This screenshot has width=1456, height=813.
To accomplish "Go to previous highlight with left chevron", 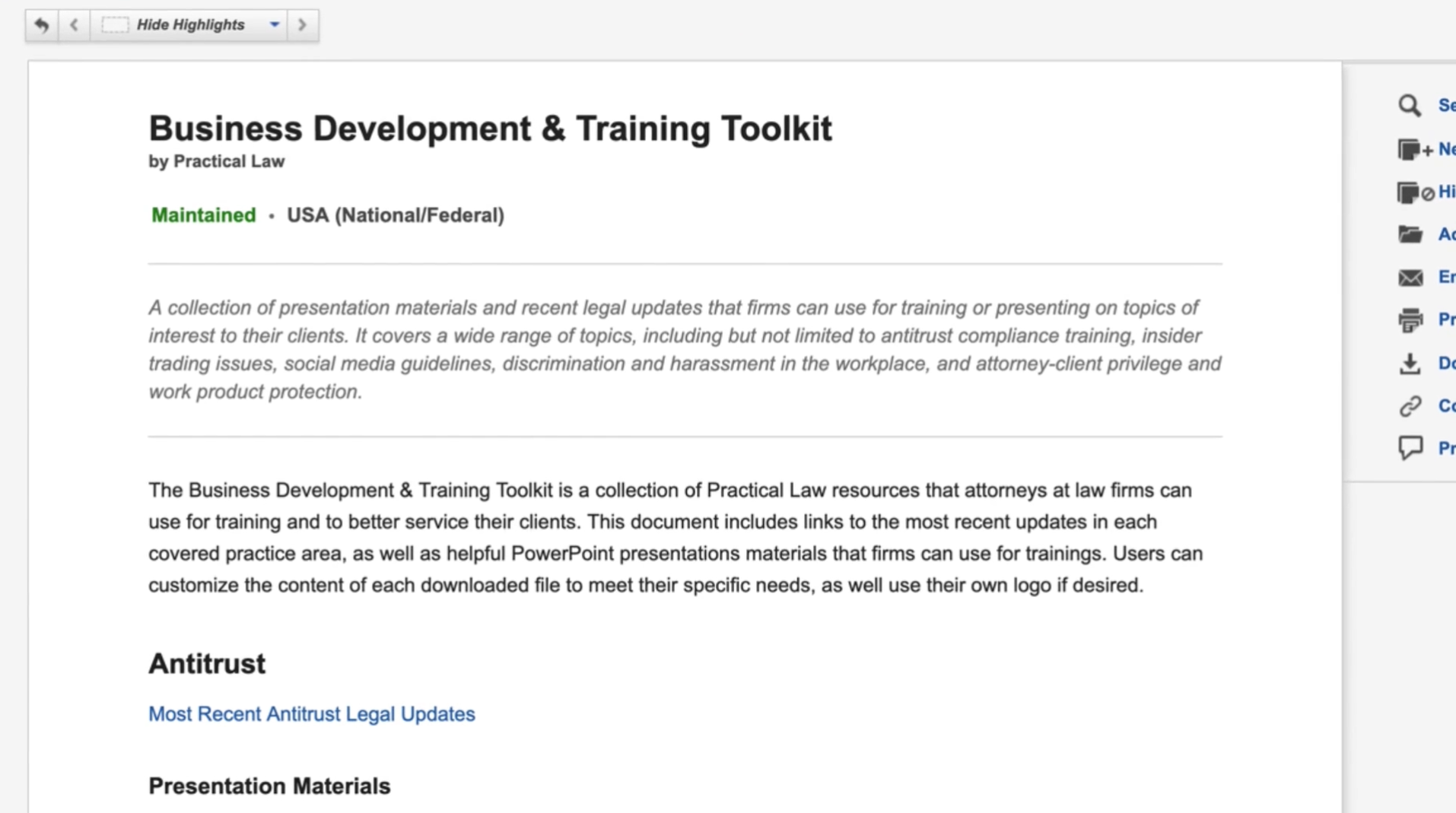I will point(74,25).
